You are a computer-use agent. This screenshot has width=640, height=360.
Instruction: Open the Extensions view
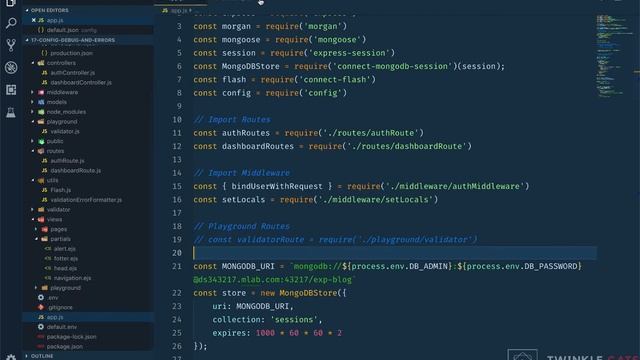tap(11, 90)
